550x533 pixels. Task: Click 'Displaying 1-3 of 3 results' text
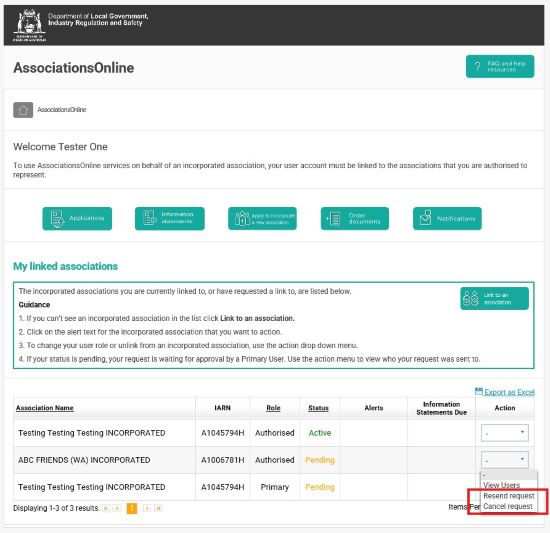[56, 508]
